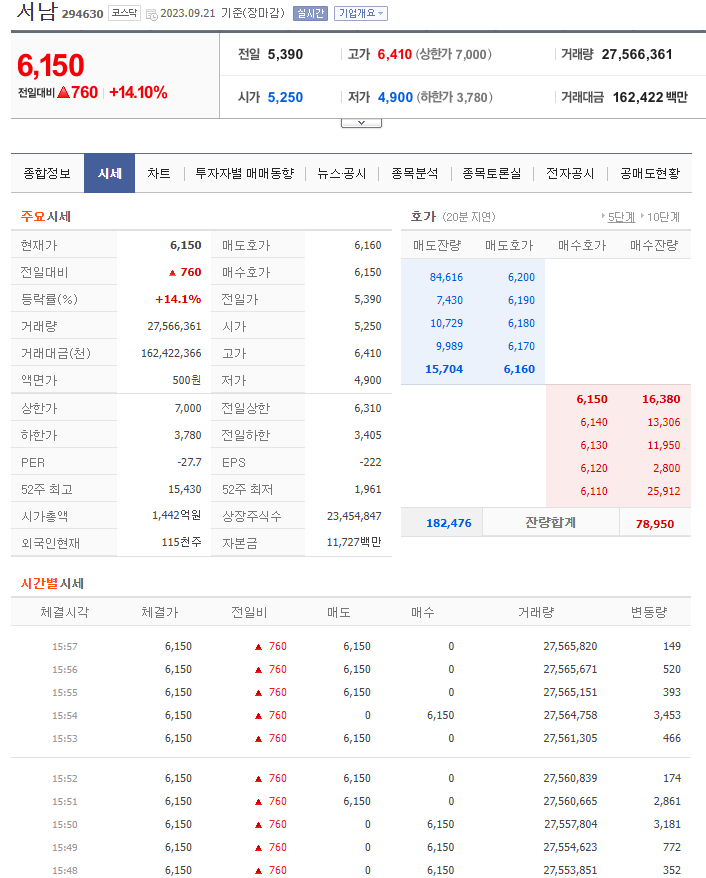Click the ask price 6,170
Viewport: 706px width, 878px height.
point(521,346)
